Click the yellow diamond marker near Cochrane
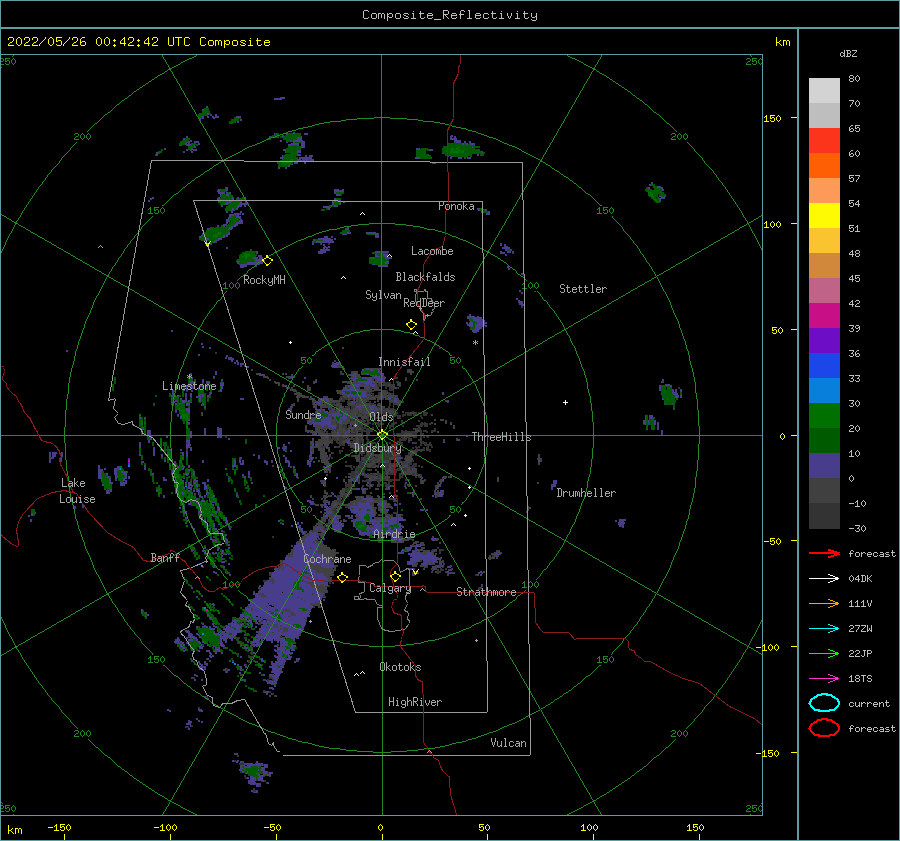 tap(342, 578)
